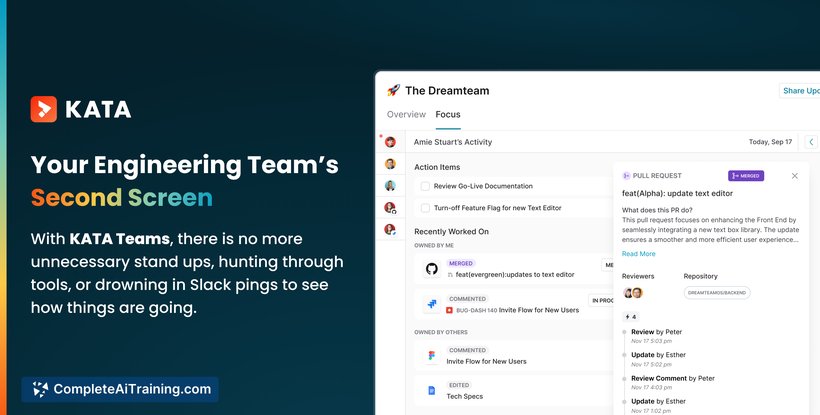Screen dimensions: 820x415
Task: Click the CompleteAiTraining.com badge
Action: pyautogui.click(x=120, y=389)
